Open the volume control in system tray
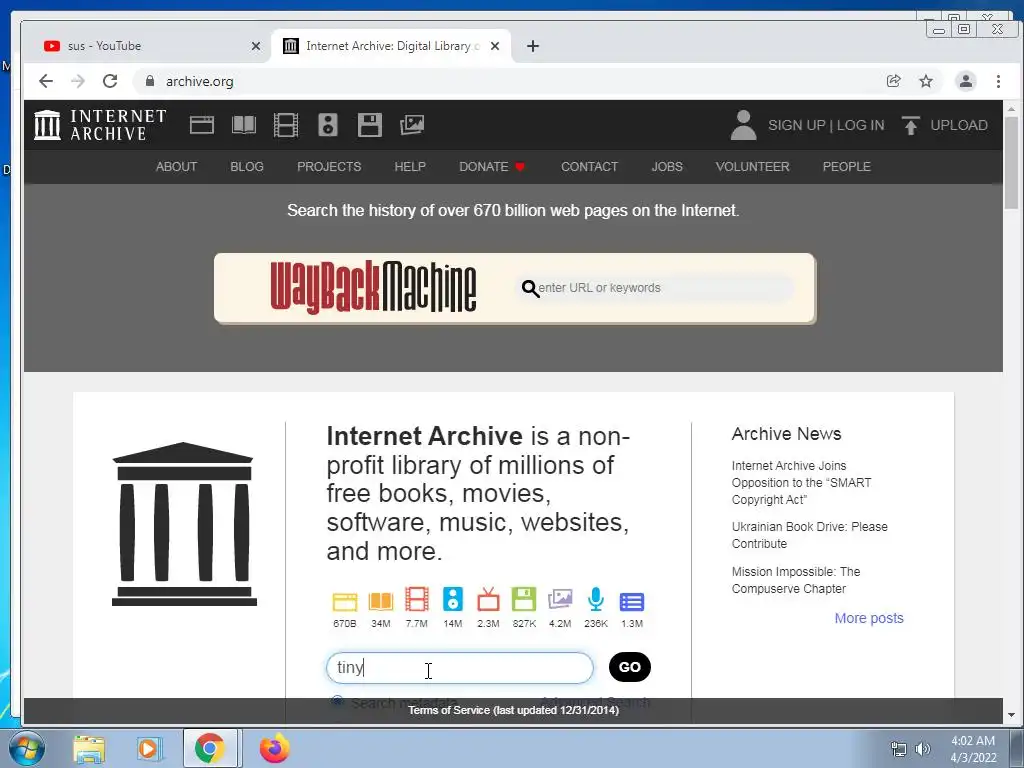 pyautogui.click(x=923, y=749)
